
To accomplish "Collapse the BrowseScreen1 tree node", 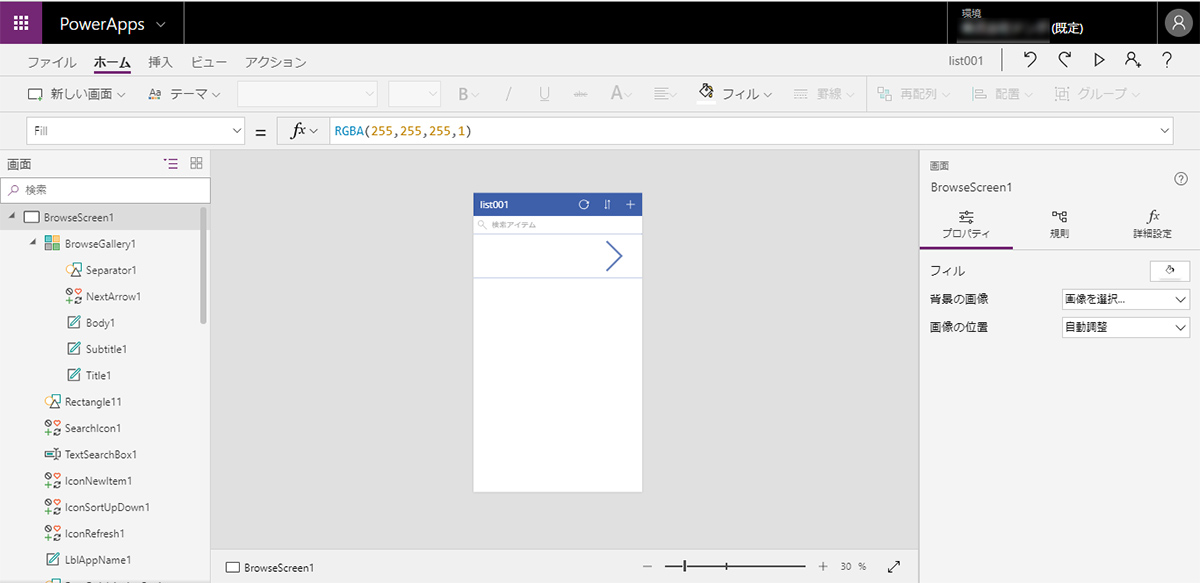I will [x=13, y=217].
